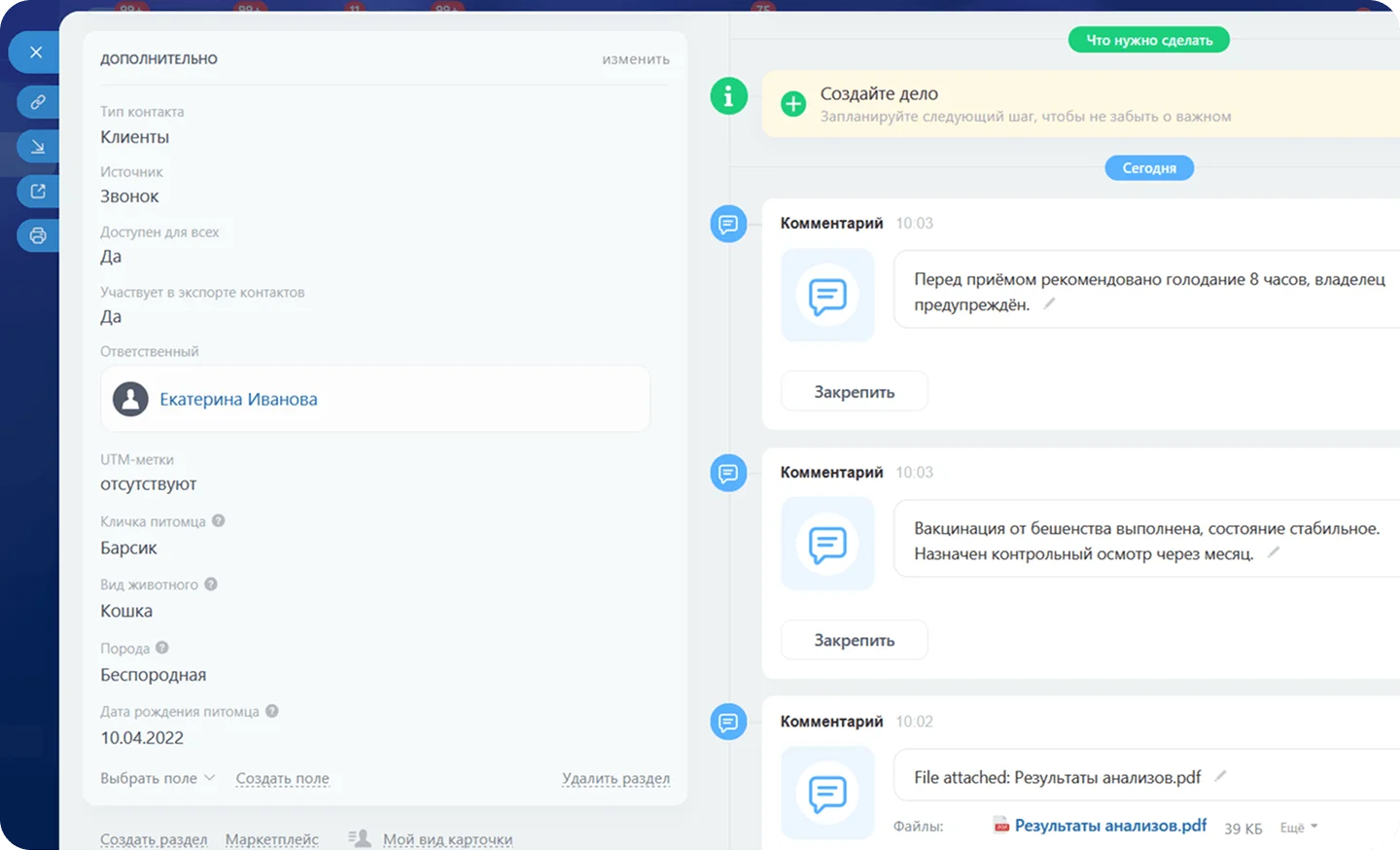Open the Результаты анализов.pdf file link

click(1110, 826)
